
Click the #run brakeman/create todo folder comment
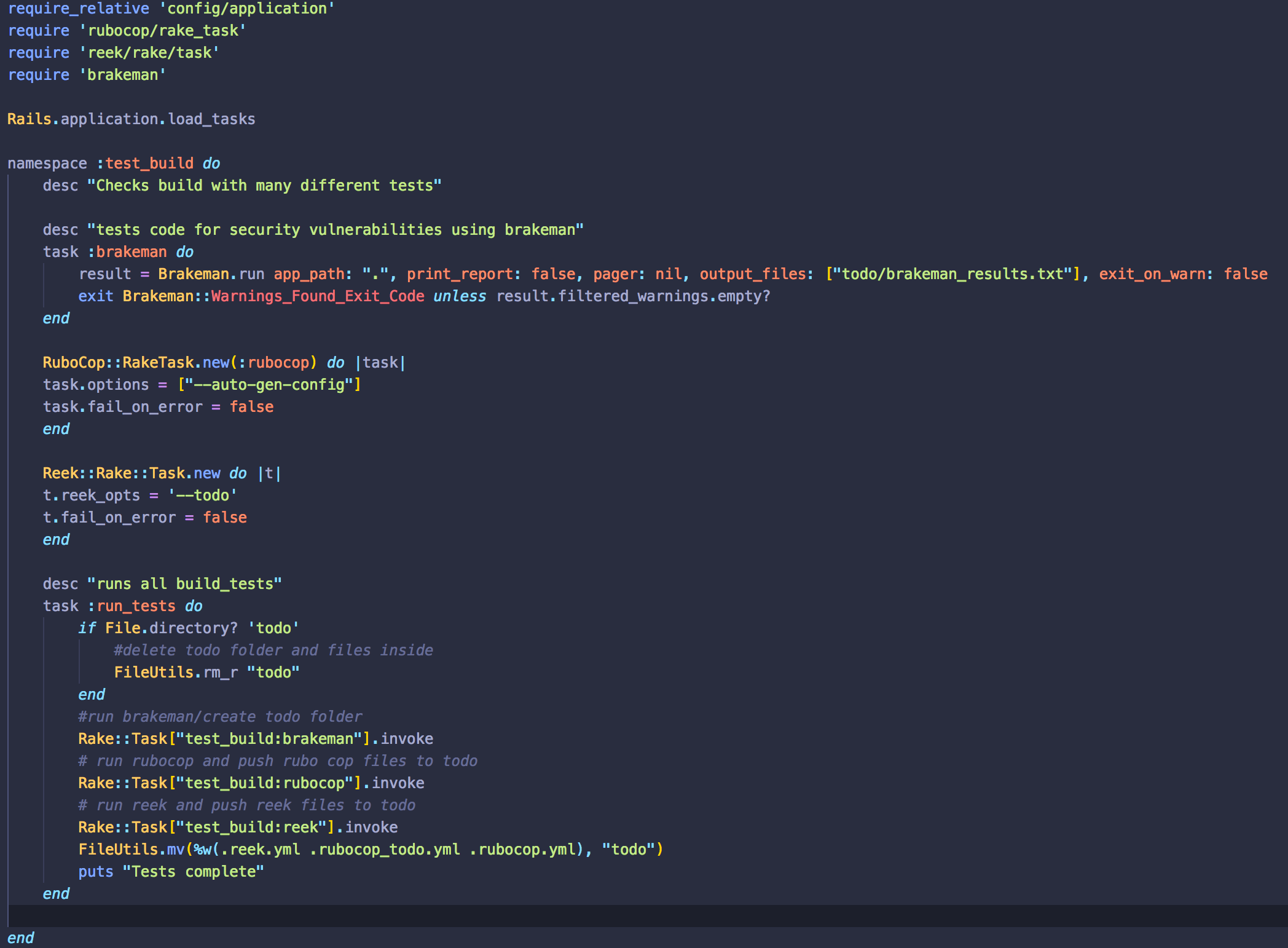point(220,717)
